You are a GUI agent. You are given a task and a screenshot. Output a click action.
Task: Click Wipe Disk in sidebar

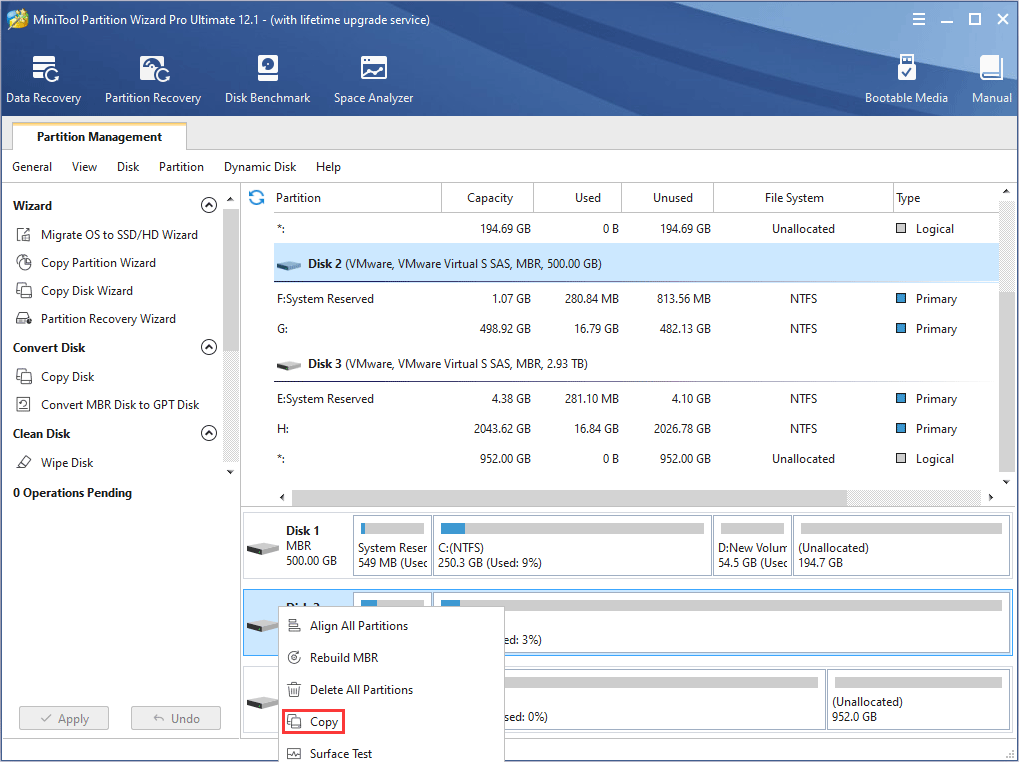pos(67,463)
